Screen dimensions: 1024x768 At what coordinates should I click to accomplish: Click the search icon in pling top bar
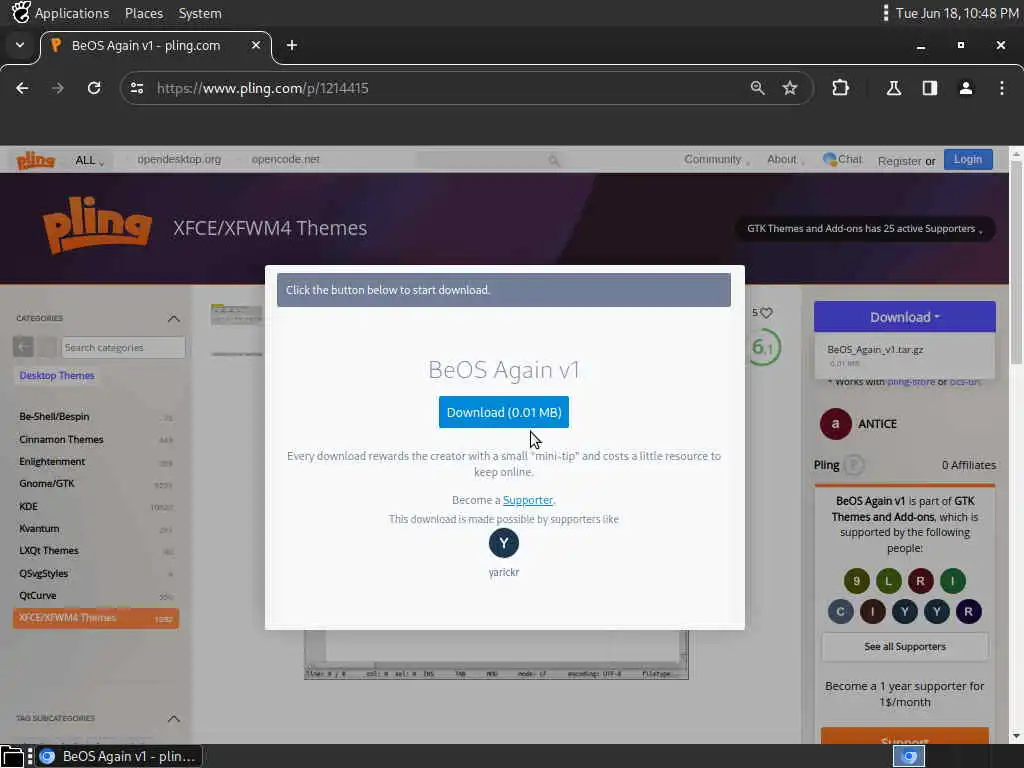coord(554,161)
